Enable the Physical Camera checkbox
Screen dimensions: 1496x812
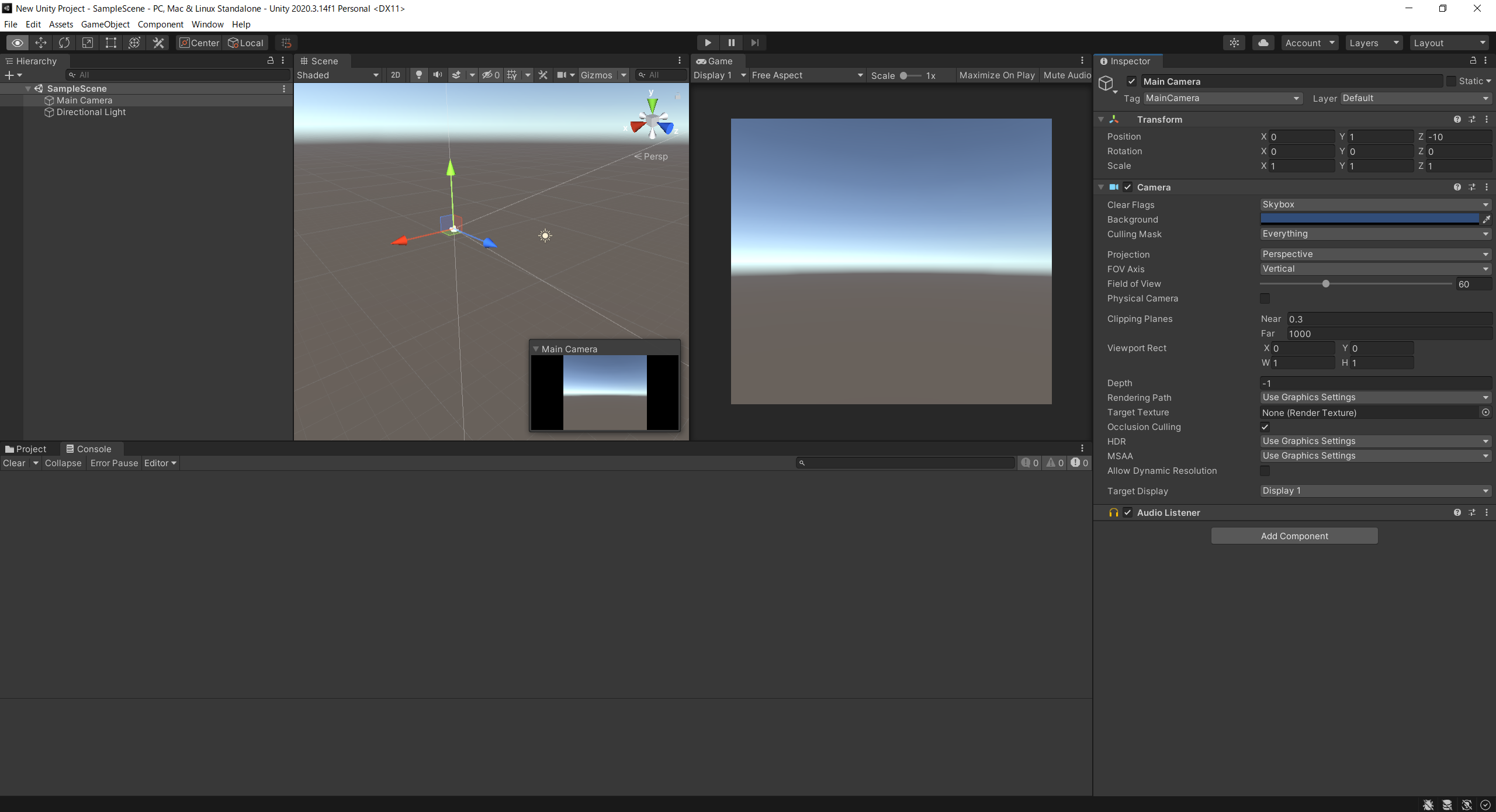(1265, 299)
